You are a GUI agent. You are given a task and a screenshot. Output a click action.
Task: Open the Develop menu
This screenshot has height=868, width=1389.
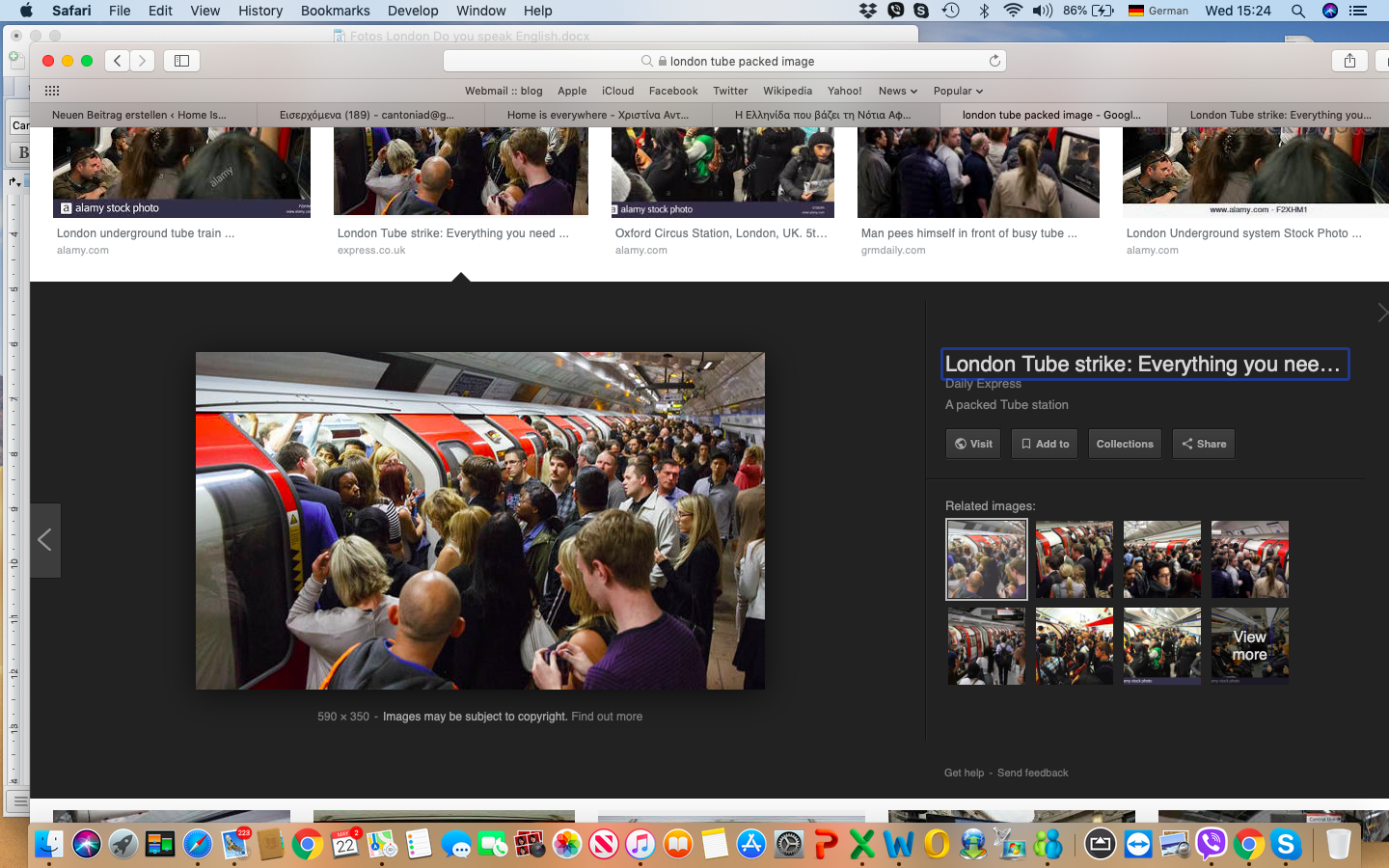tap(413, 11)
